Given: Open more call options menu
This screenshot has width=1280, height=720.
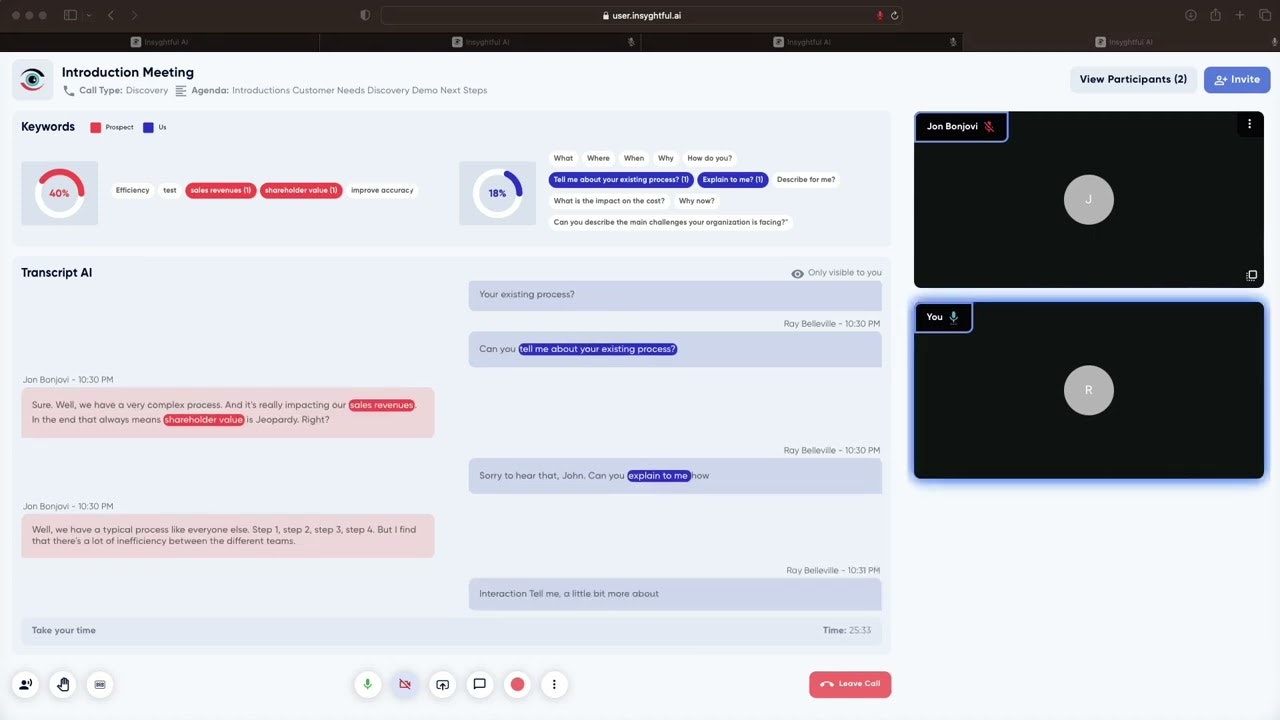Looking at the screenshot, I should click(x=554, y=684).
